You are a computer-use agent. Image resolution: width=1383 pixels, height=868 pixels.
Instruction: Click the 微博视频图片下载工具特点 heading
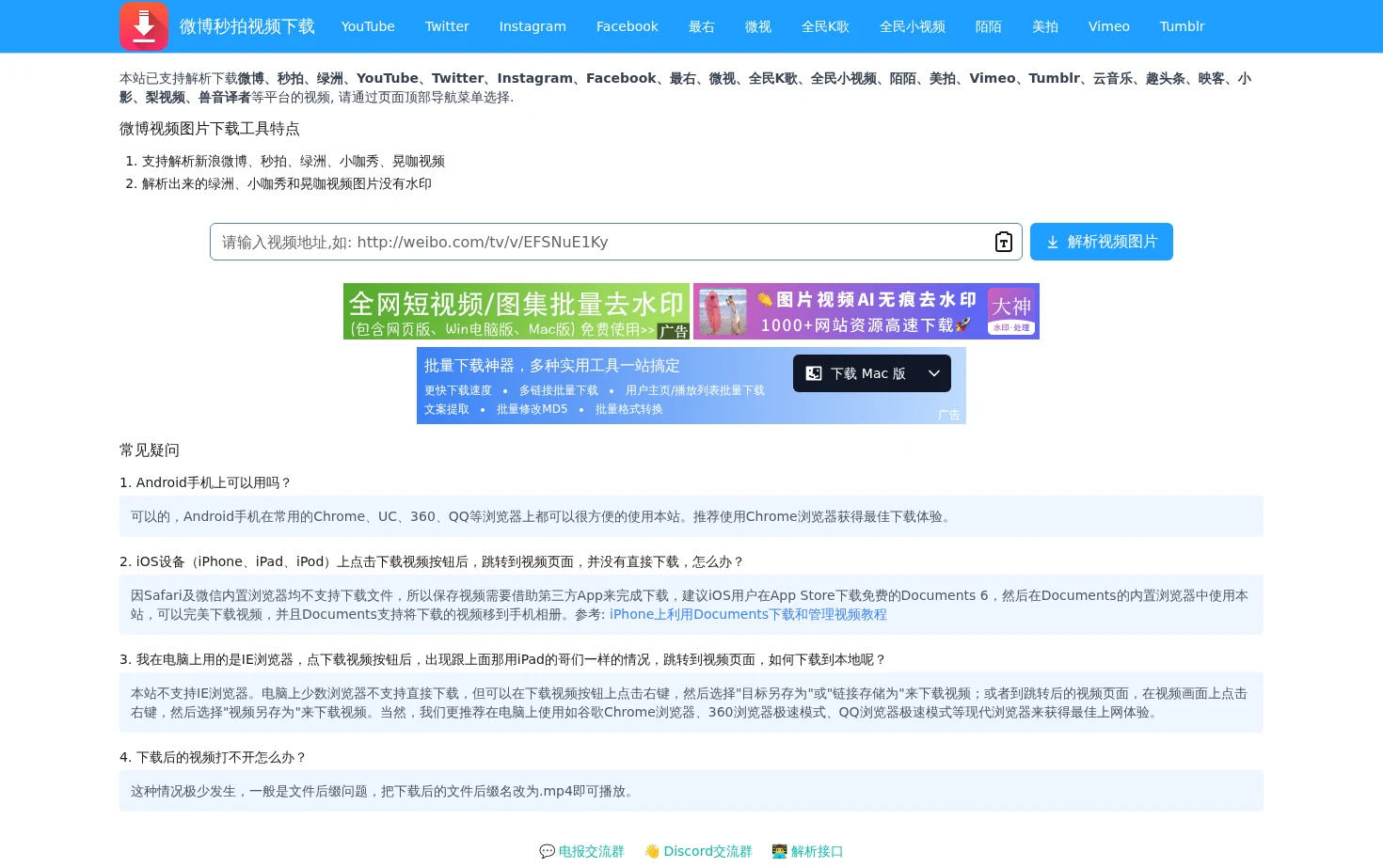click(x=210, y=129)
